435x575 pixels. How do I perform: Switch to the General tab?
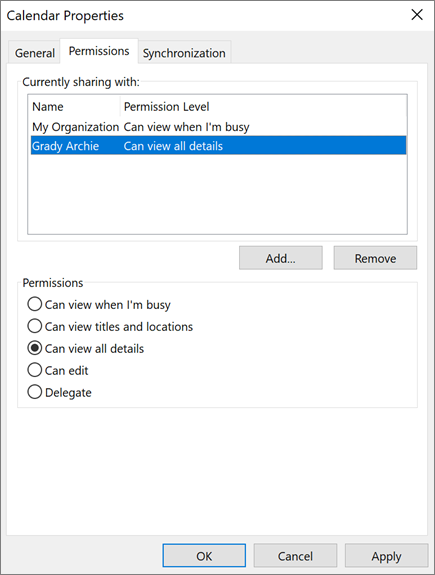coord(34,53)
